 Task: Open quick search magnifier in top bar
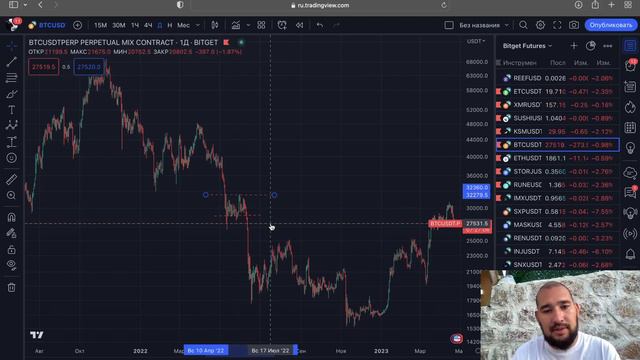[x=523, y=25]
